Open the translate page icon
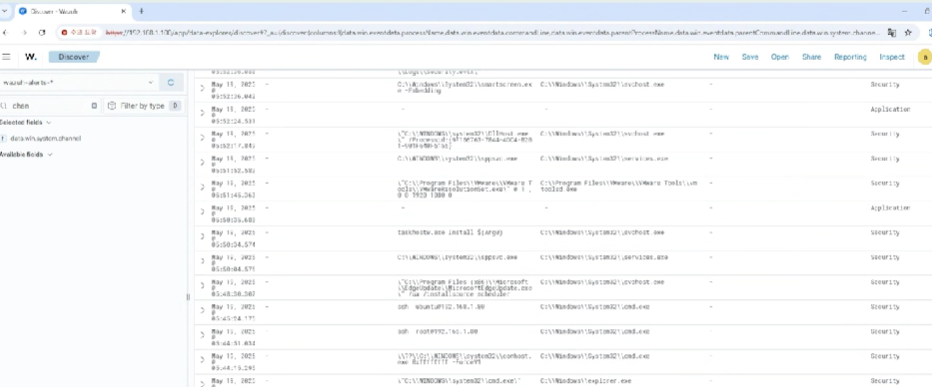 coord(892,33)
